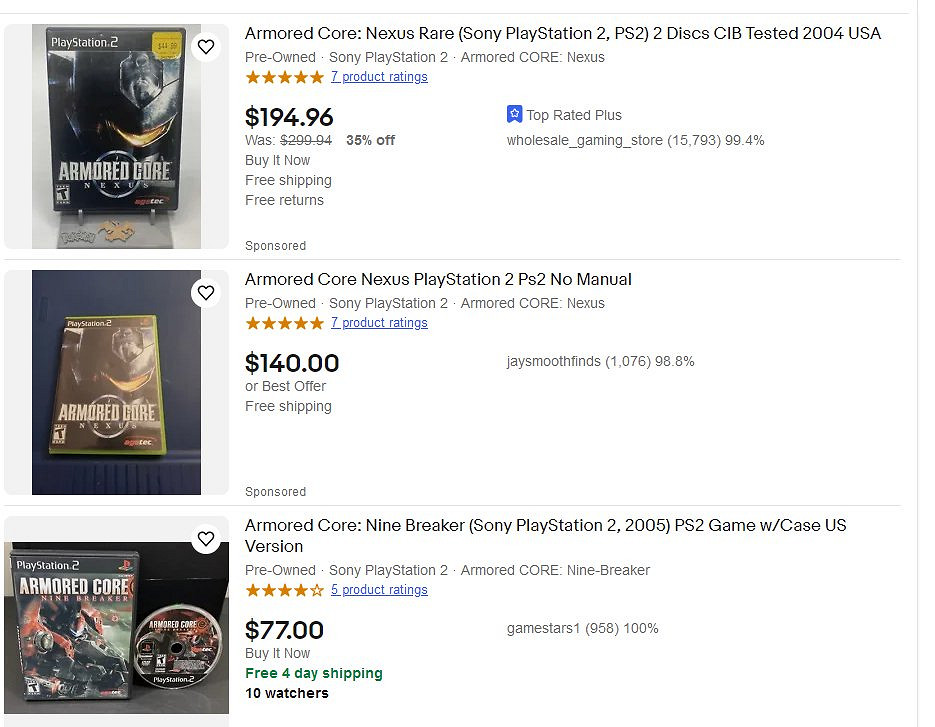Open Armored Core Nexus No Manual title
Screen dimensions: 935x727
pos(438,280)
